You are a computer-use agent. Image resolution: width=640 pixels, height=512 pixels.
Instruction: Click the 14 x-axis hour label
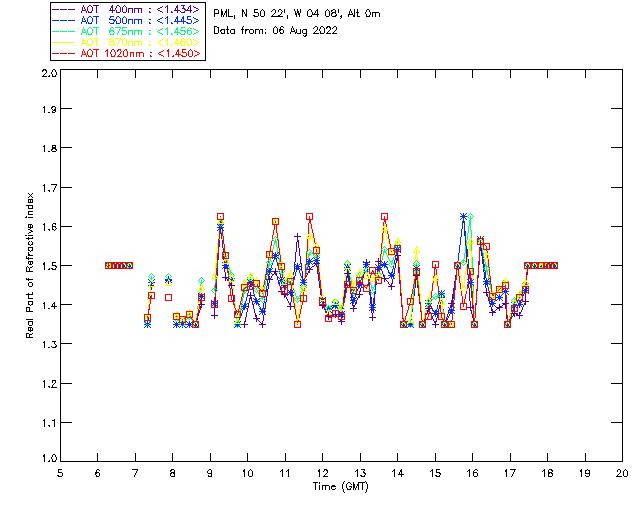coord(398,473)
